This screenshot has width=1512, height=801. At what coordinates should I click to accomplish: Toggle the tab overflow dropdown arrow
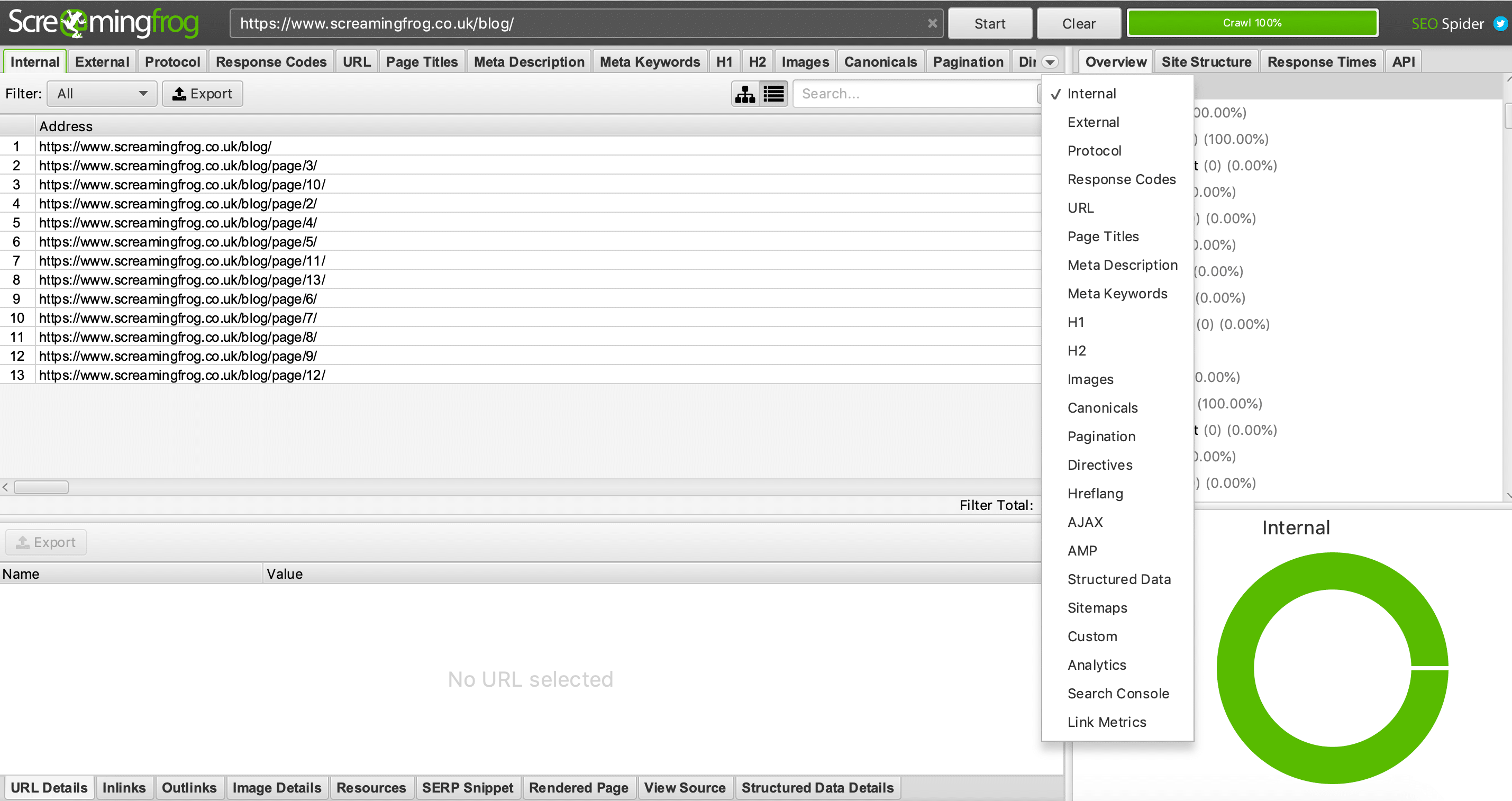click(x=1050, y=62)
